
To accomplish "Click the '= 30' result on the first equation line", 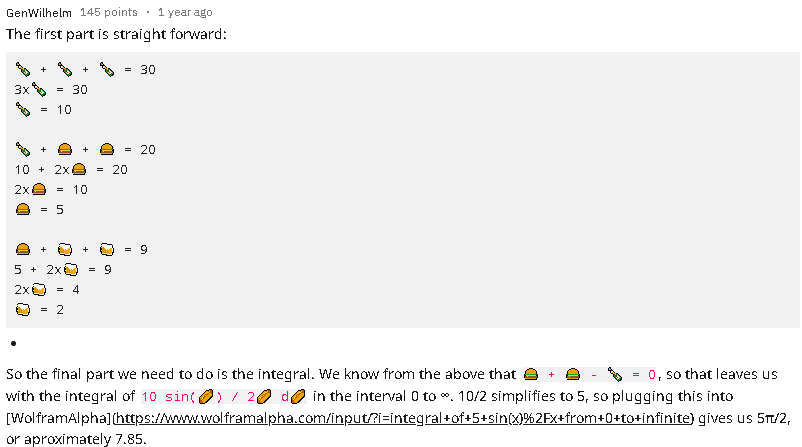I will pos(140,70).
